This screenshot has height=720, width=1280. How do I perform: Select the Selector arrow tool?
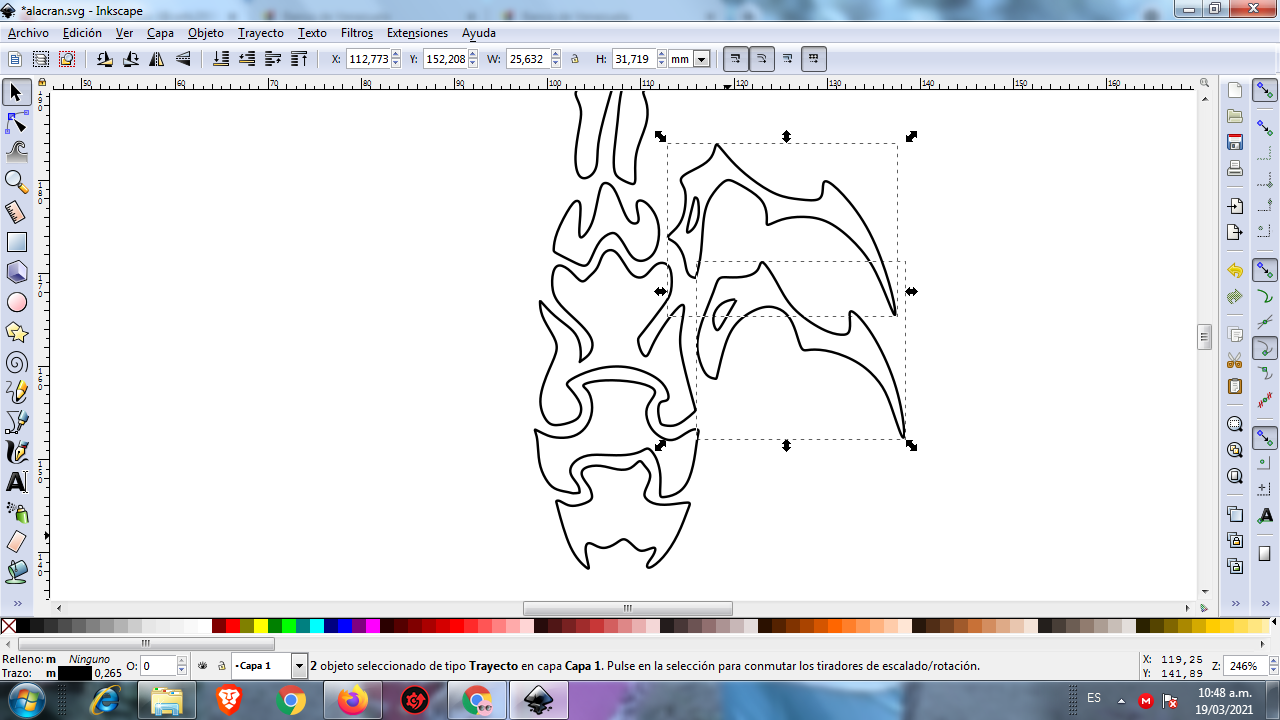(16, 93)
